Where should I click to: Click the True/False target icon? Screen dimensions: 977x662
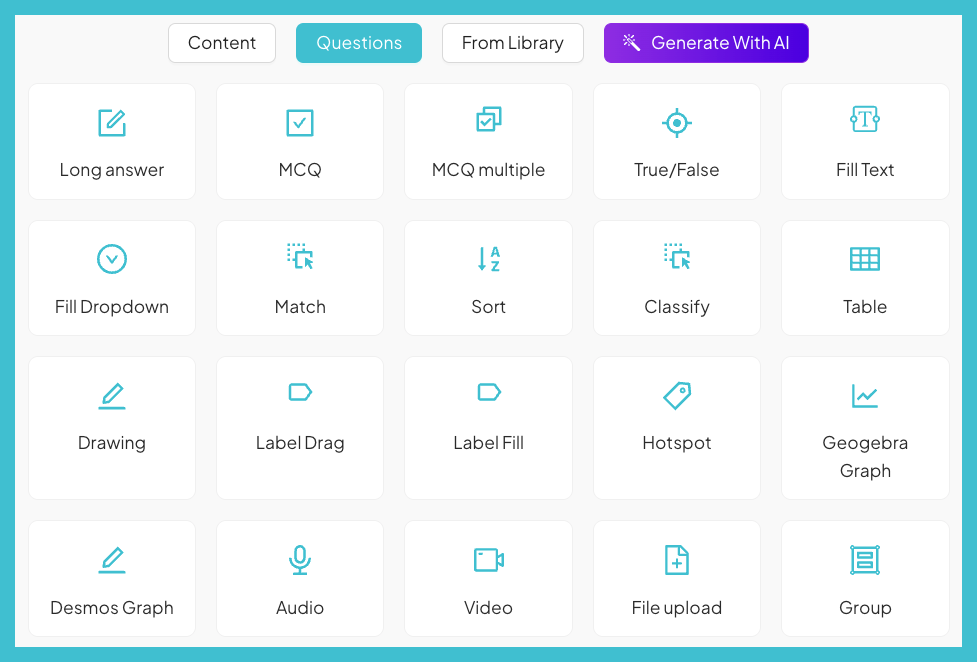point(676,122)
